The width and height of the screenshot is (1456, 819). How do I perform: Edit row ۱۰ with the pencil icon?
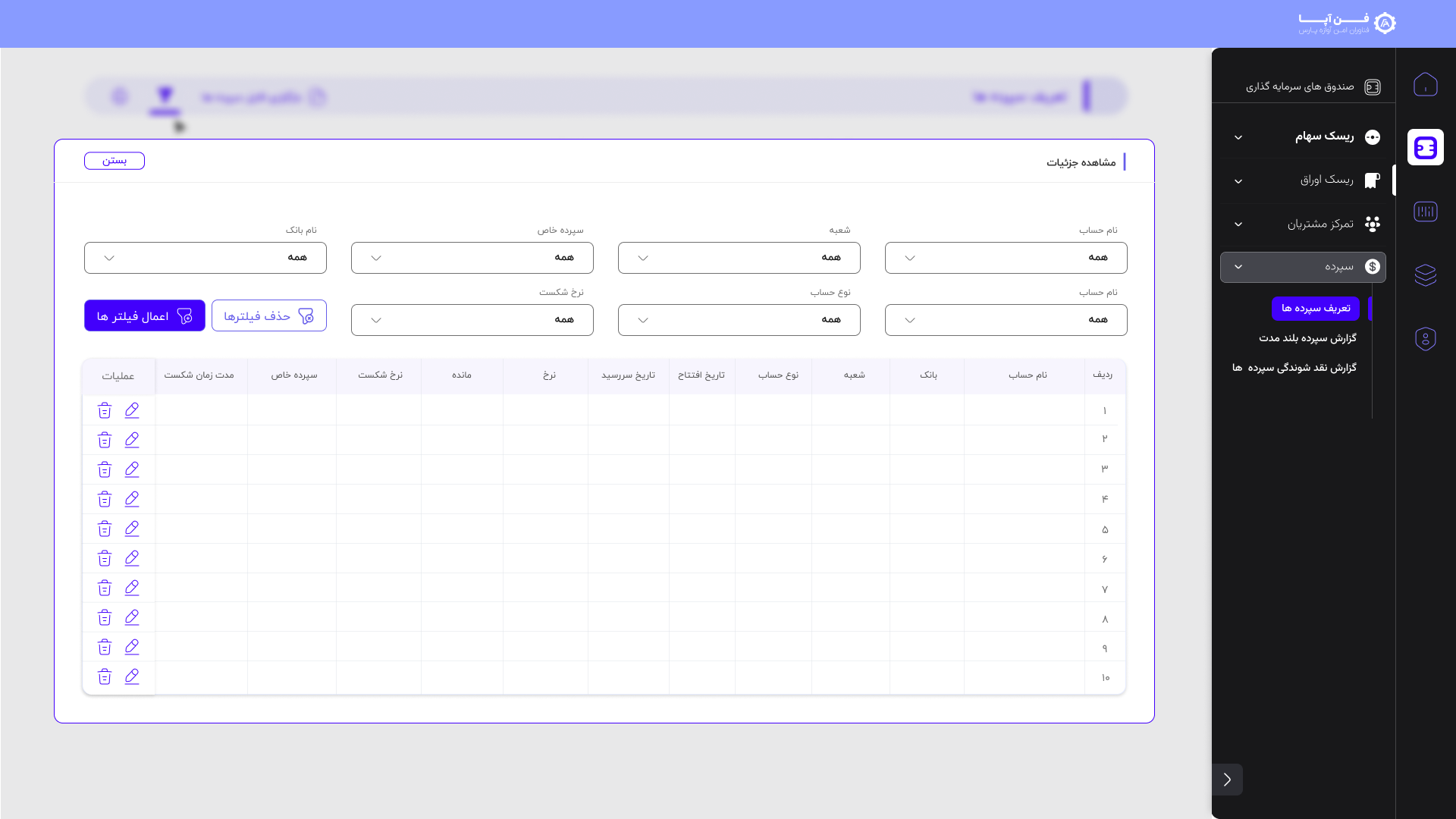[x=132, y=676]
